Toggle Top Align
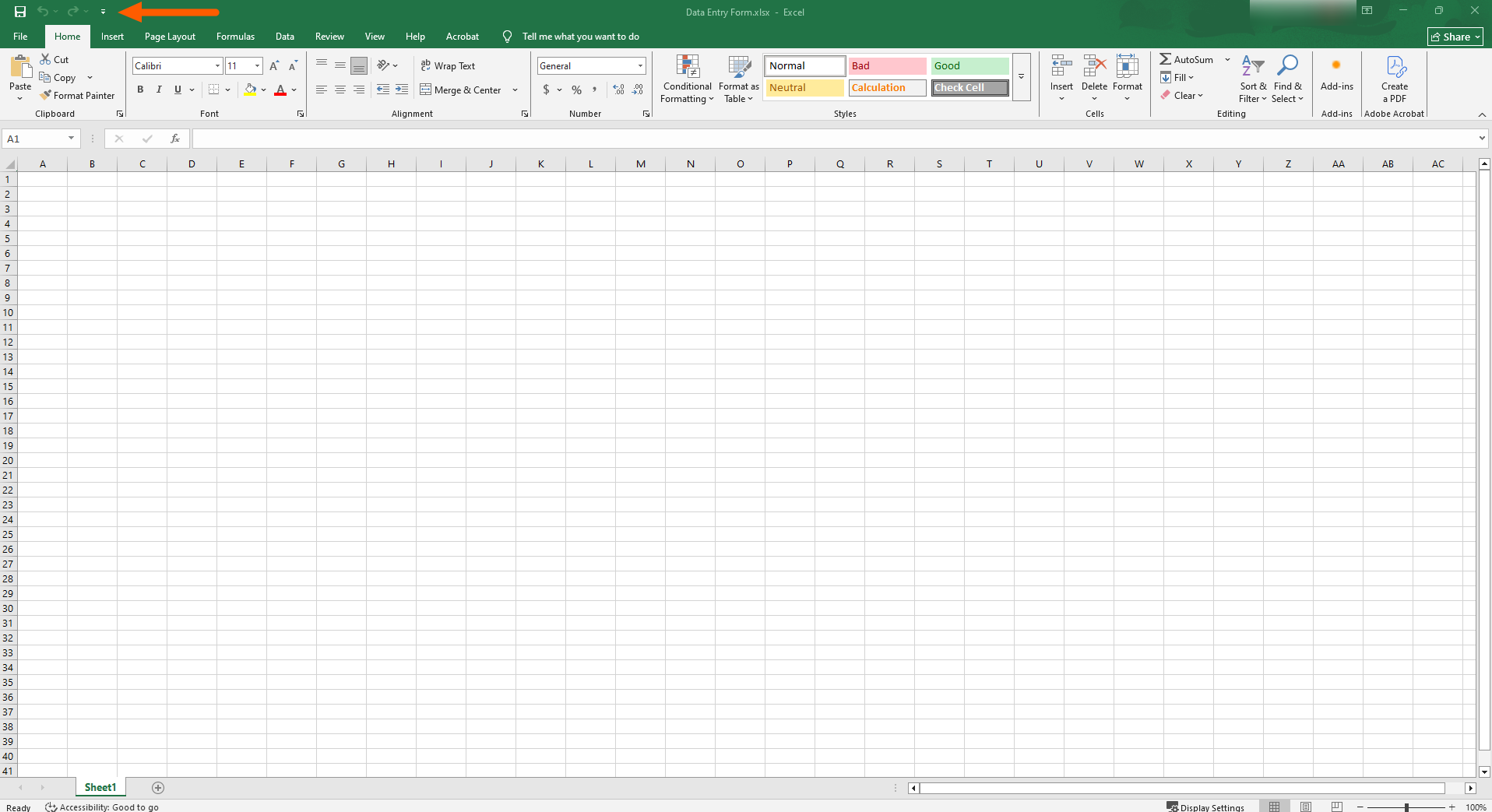The image size is (1492, 812). [321, 65]
